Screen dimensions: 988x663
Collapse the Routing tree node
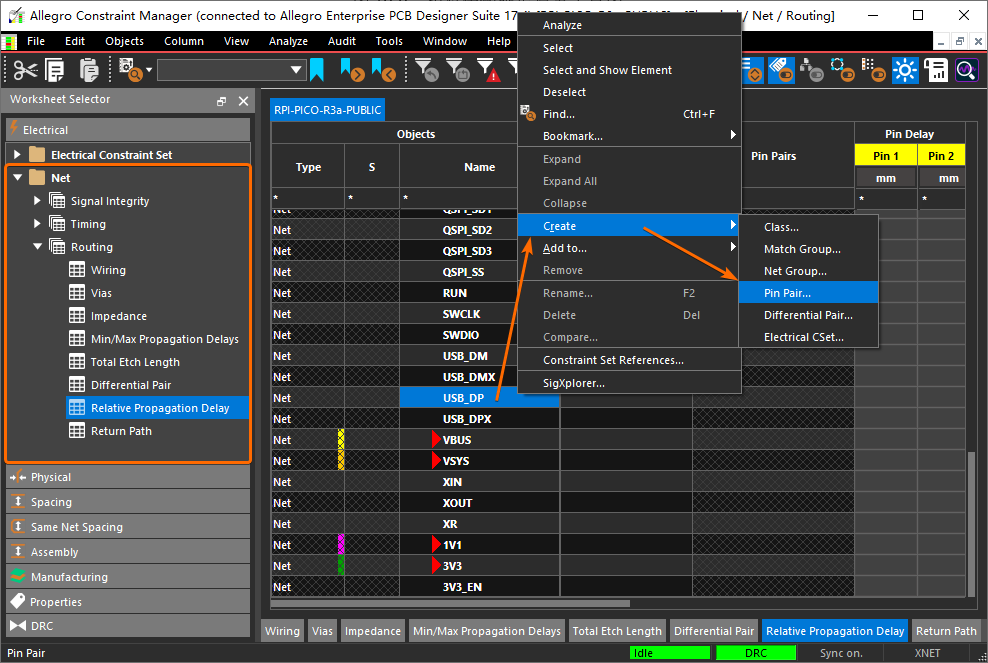38,247
